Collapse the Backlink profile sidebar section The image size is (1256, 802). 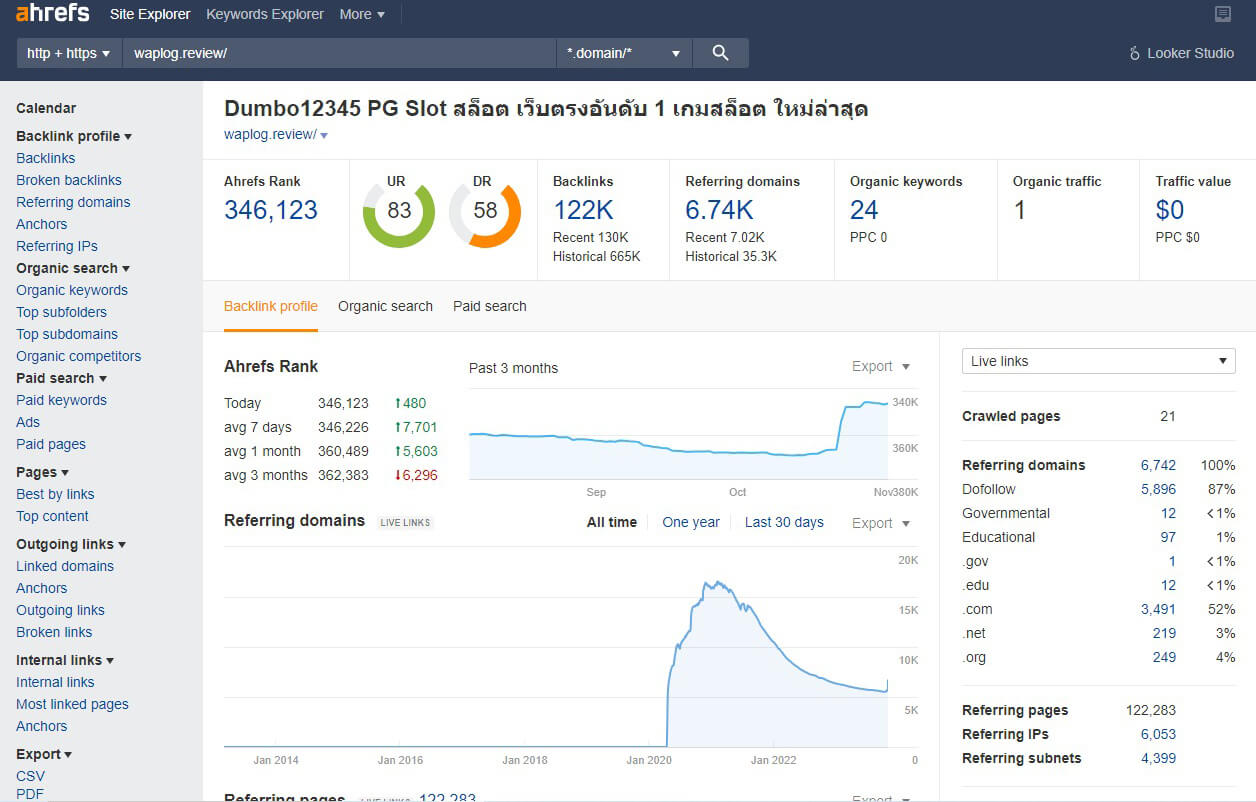click(x=74, y=136)
